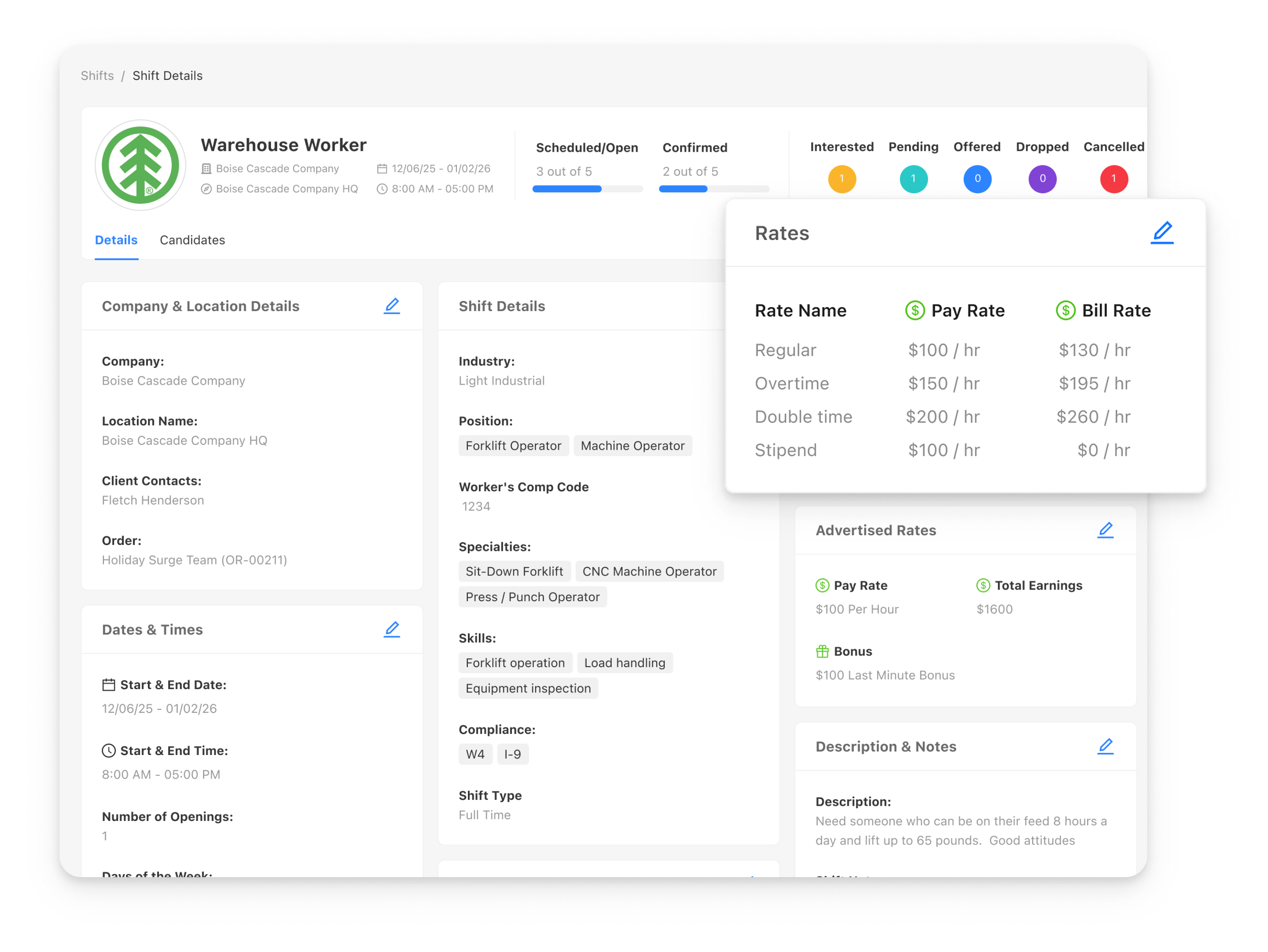This screenshot has height=952, width=1268.
Task: Click the I-9 compliance tag
Action: [512, 754]
